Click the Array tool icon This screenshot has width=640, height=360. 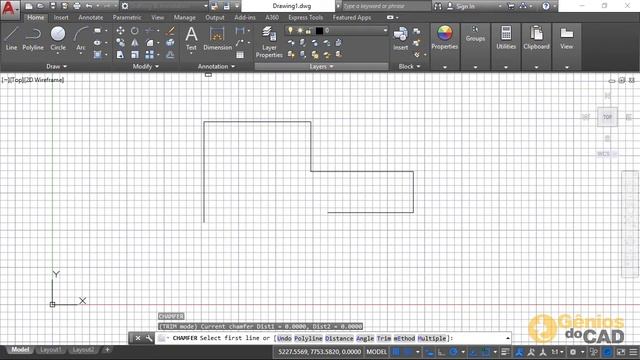point(150,54)
